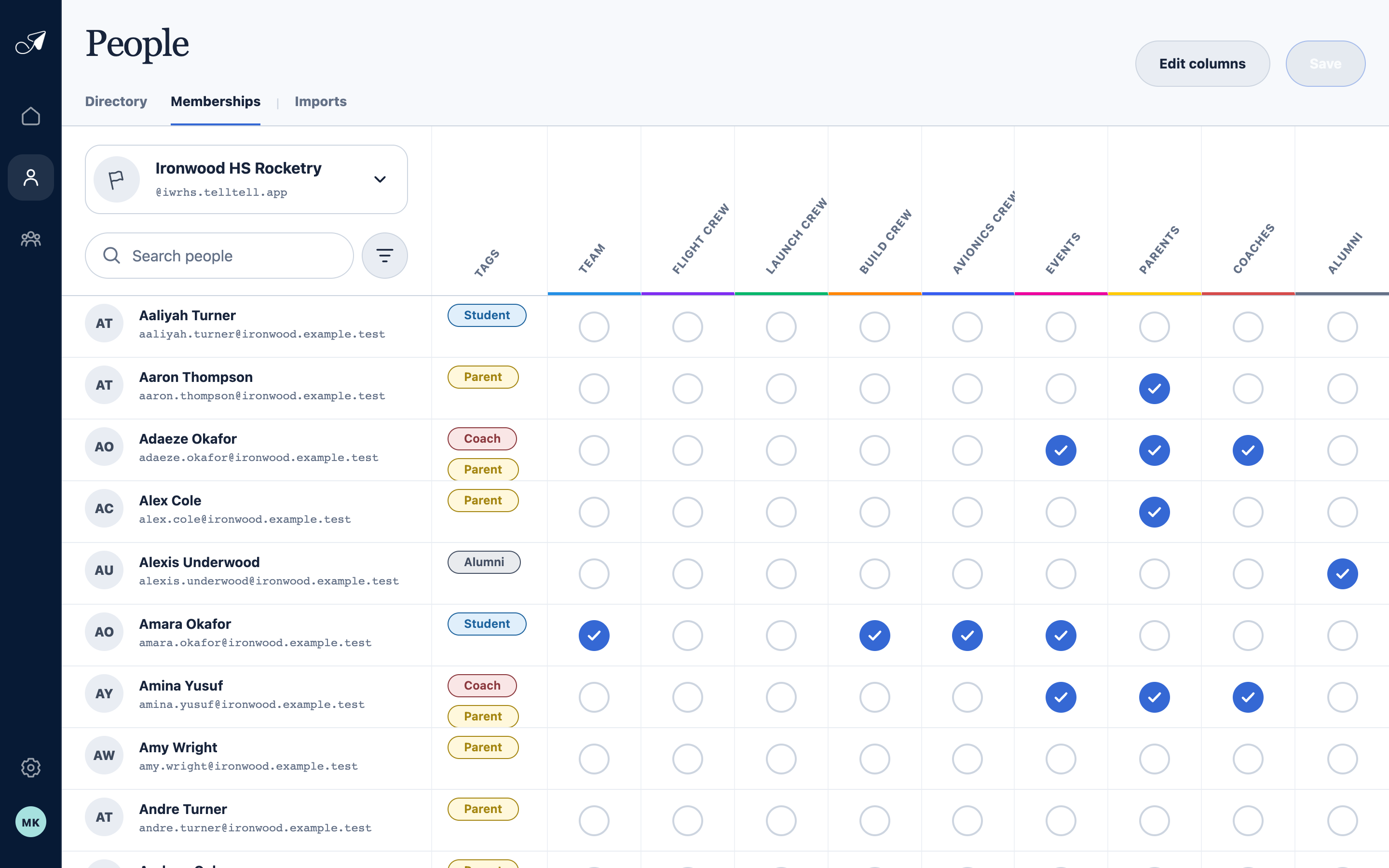
Task: Click Aaliyah Turner's Student tag
Action: [487, 315]
